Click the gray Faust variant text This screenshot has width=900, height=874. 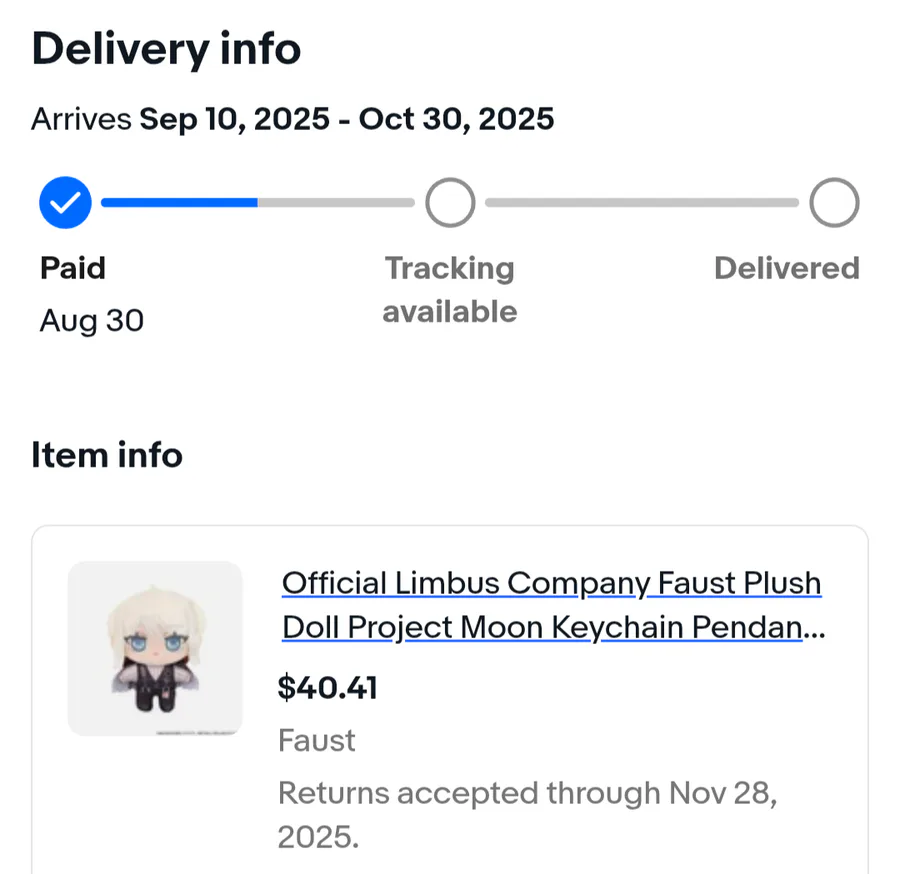click(317, 741)
